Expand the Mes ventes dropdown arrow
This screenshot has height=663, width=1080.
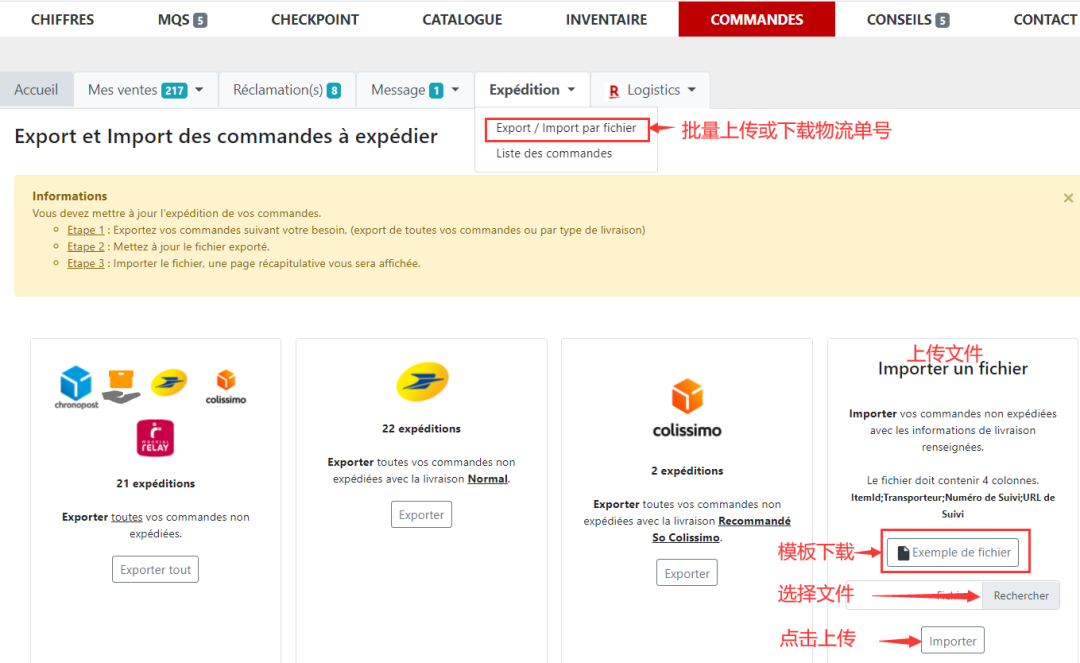199,90
